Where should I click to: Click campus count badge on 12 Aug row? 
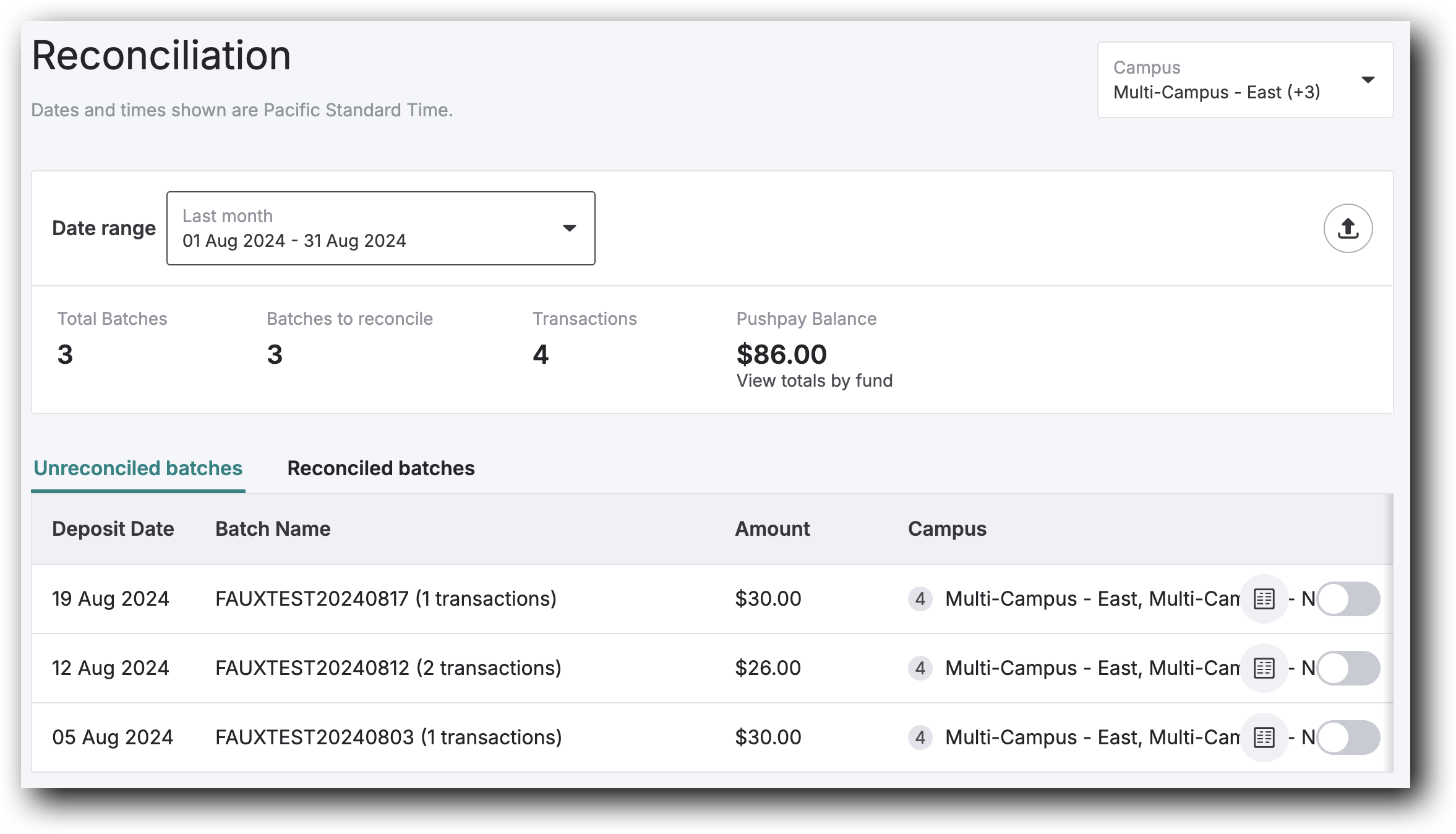(920, 668)
